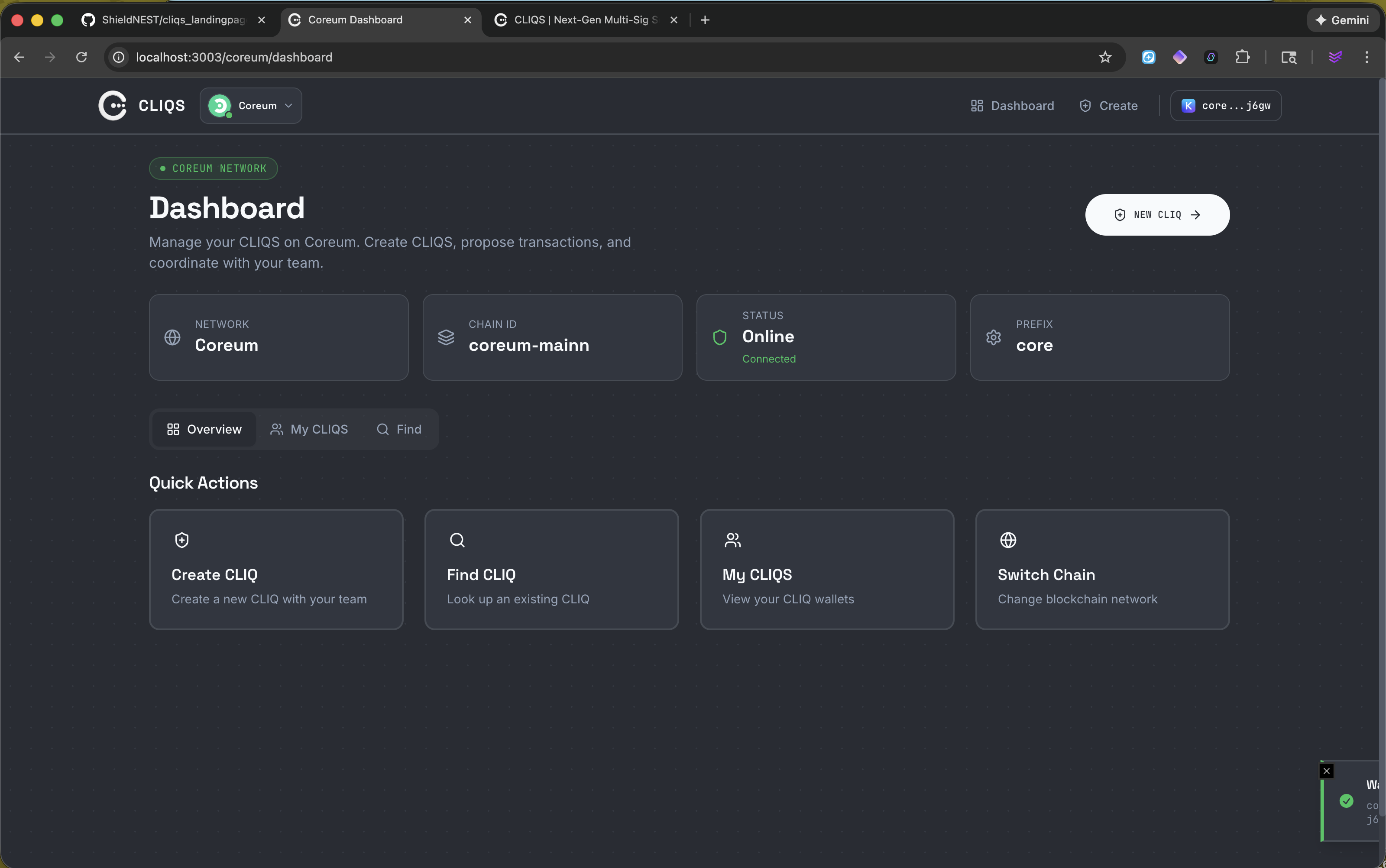Click the Find CLIQ magnifier icon
This screenshot has width=1386, height=868.
click(457, 539)
